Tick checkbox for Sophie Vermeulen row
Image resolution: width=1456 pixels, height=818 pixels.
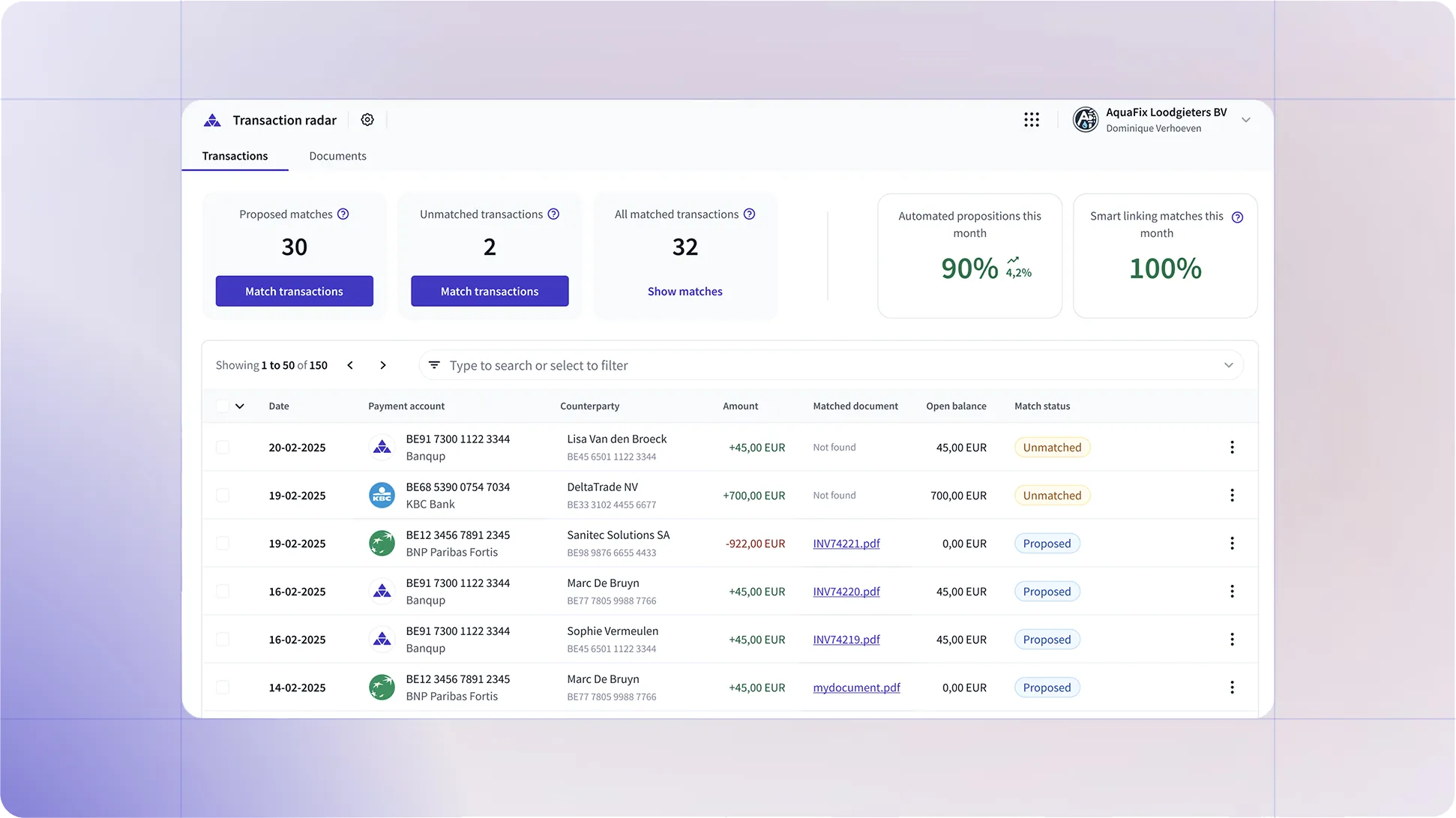click(x=223, y=640)
